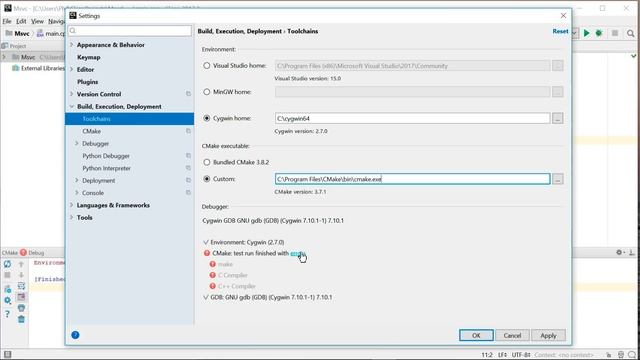The height and width of the screenshot is (360, 640).
Task: Click the lock icon in status bar
Action: click(609, 355)
